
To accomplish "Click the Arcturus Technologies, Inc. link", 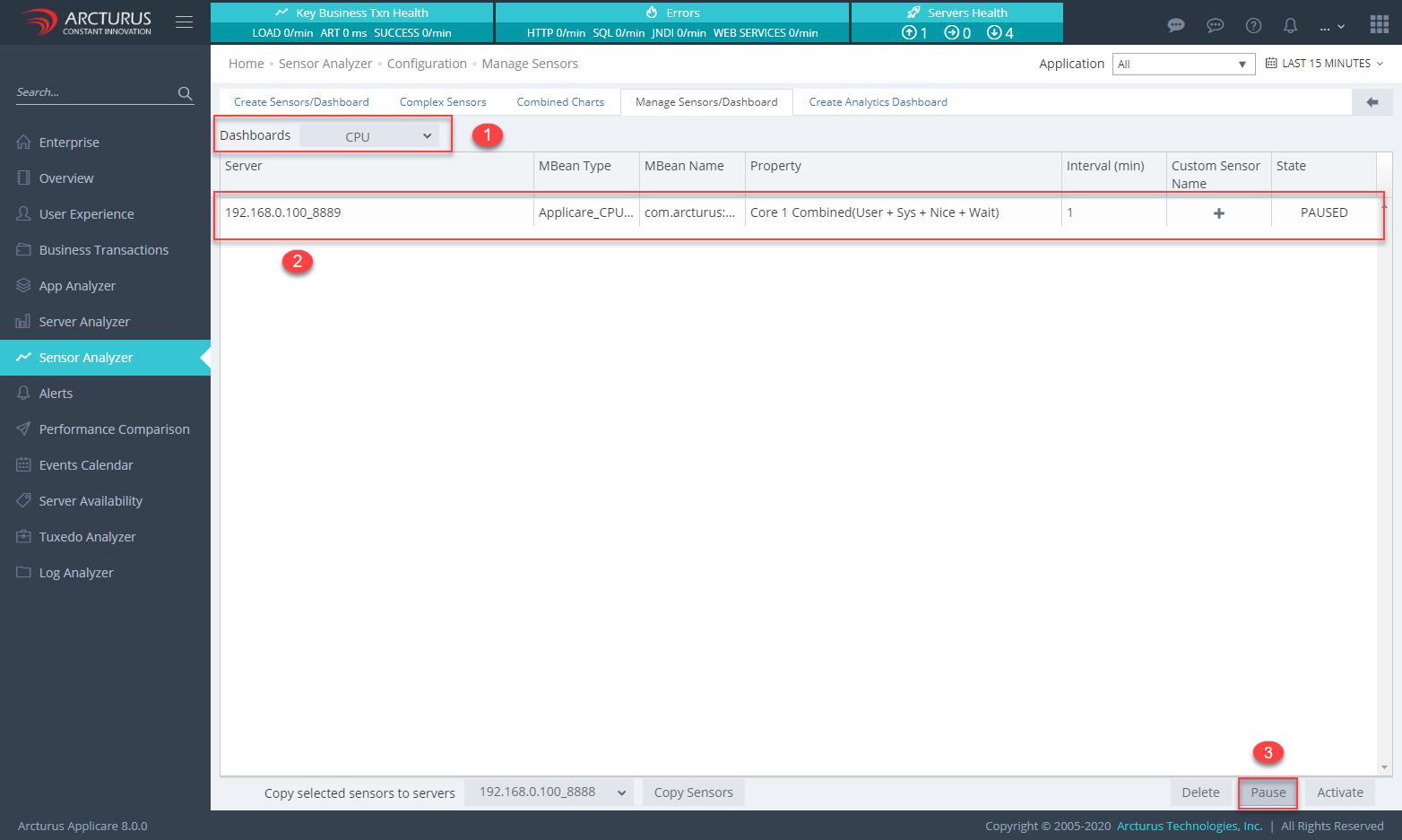I will point(1189,827).
